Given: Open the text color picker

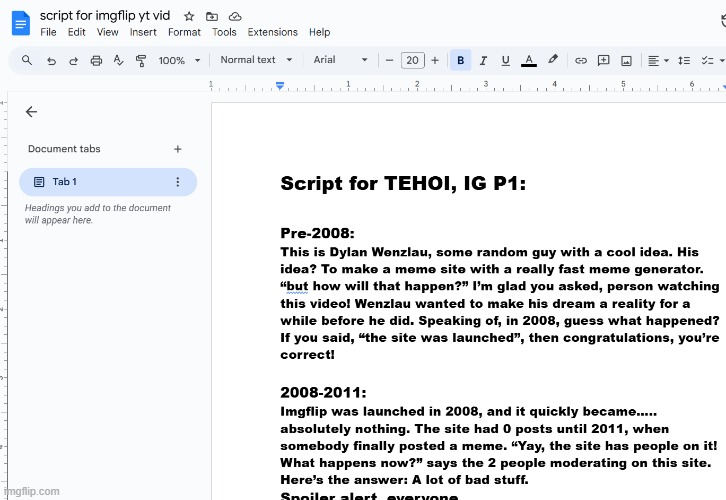Looking at the screenshot, I should point(529,61).
